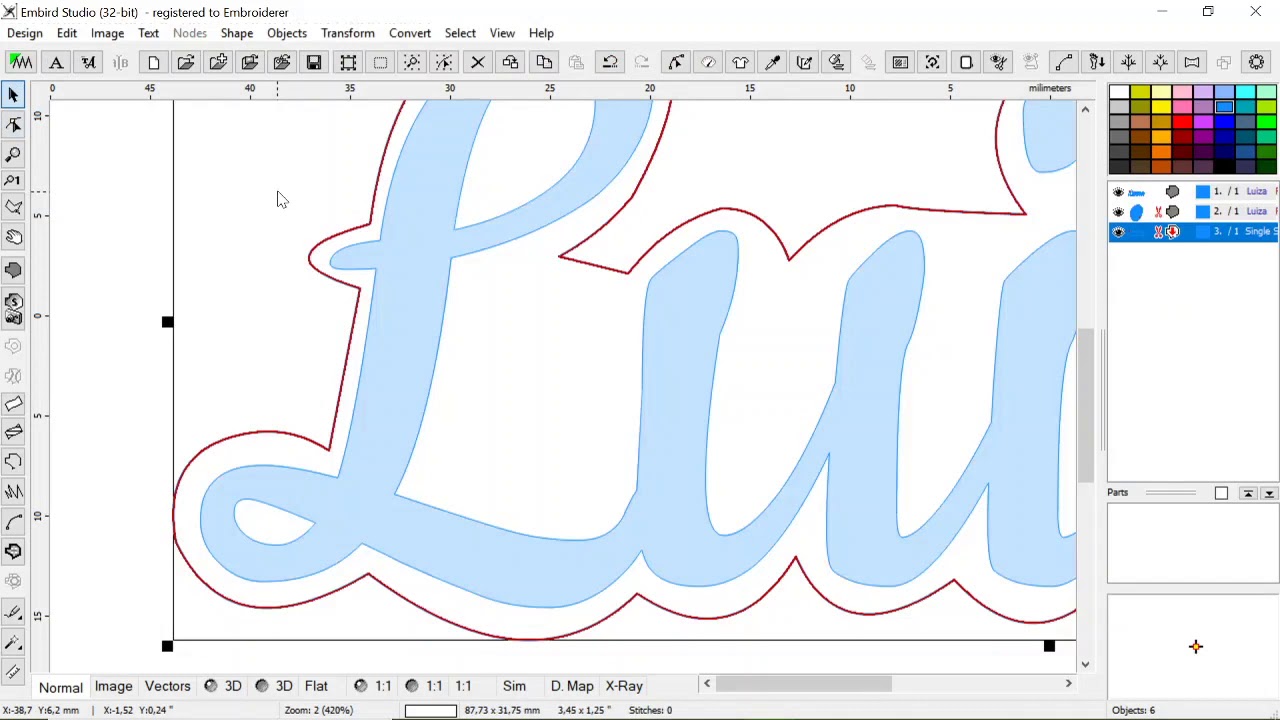Open the Convert menu
The image size is (1280, 720).
pyautogui.click(x=410, y=33)
